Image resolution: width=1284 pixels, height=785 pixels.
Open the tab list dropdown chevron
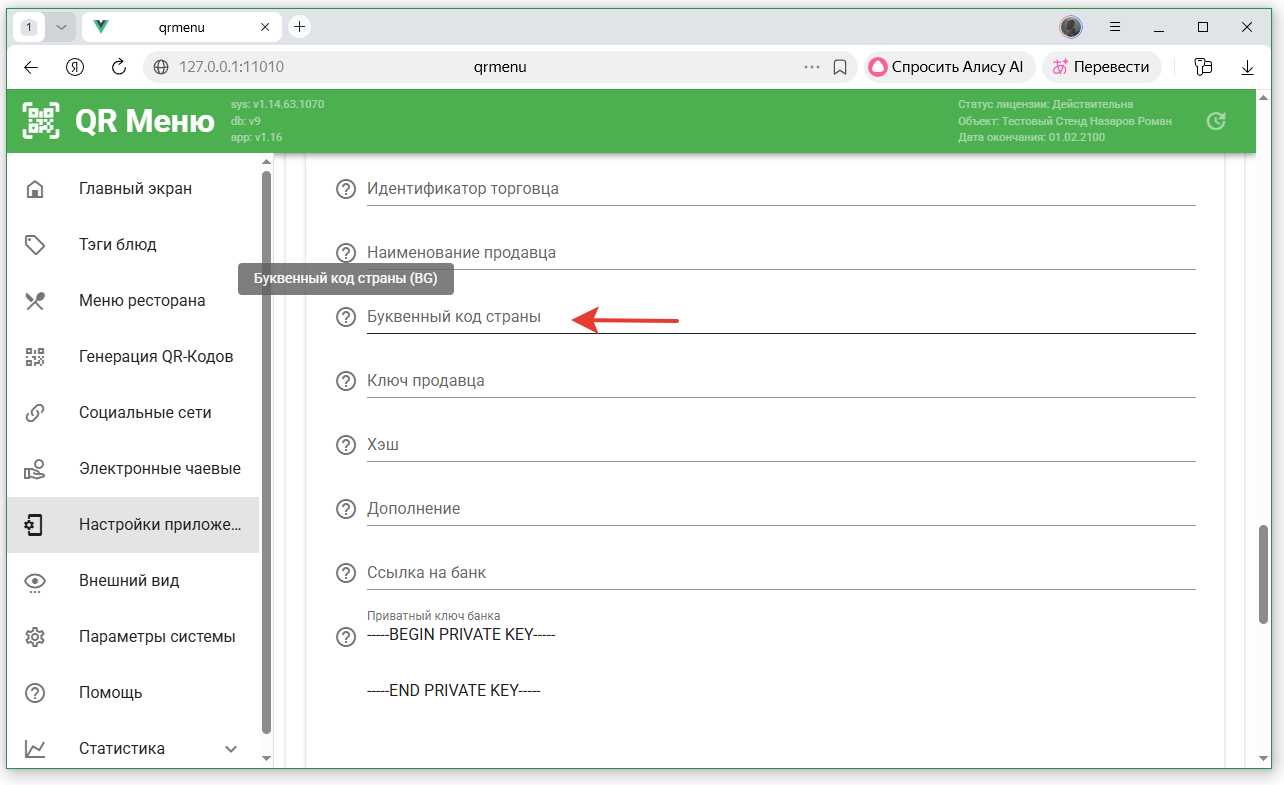pos(61,27)
